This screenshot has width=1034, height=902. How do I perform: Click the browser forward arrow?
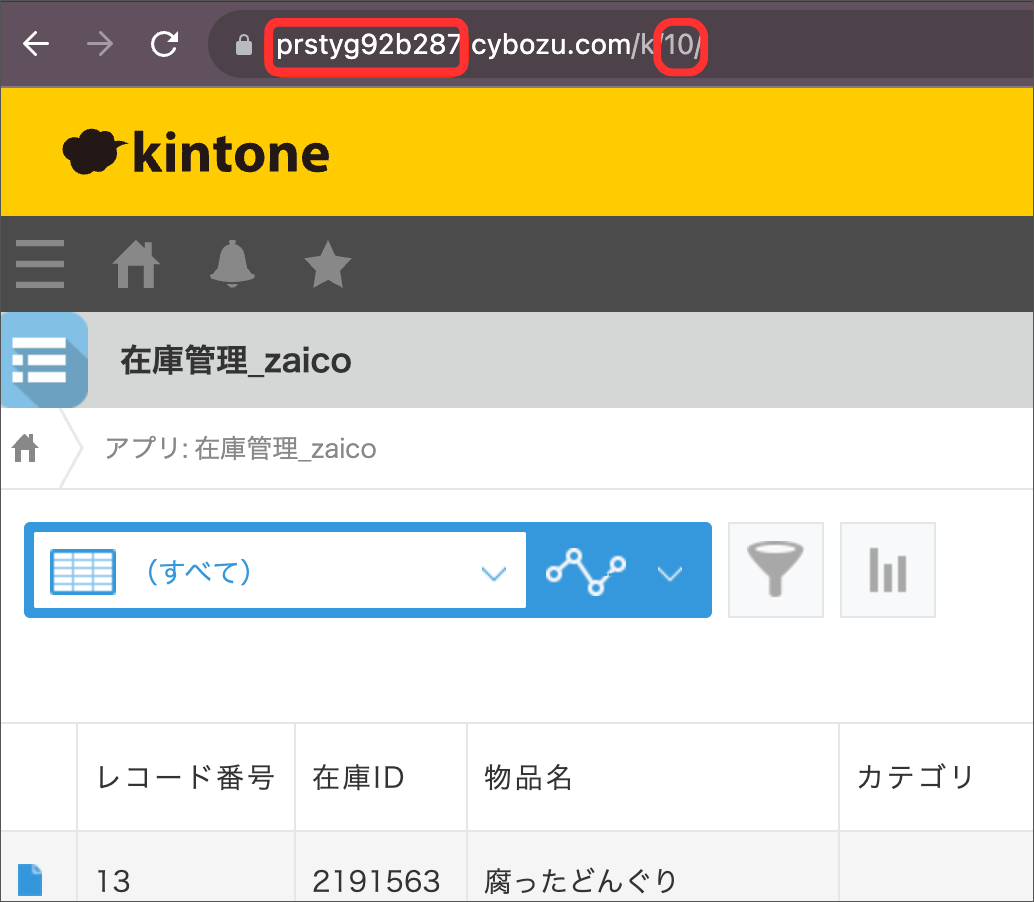100,44
